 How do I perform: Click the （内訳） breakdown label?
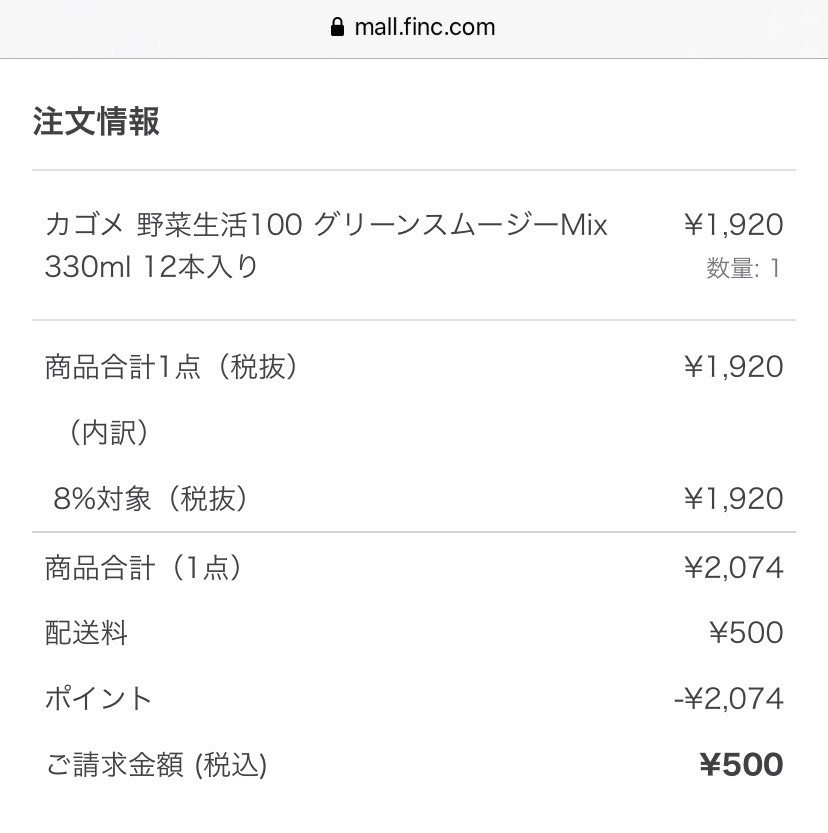[x=108, y=432]
